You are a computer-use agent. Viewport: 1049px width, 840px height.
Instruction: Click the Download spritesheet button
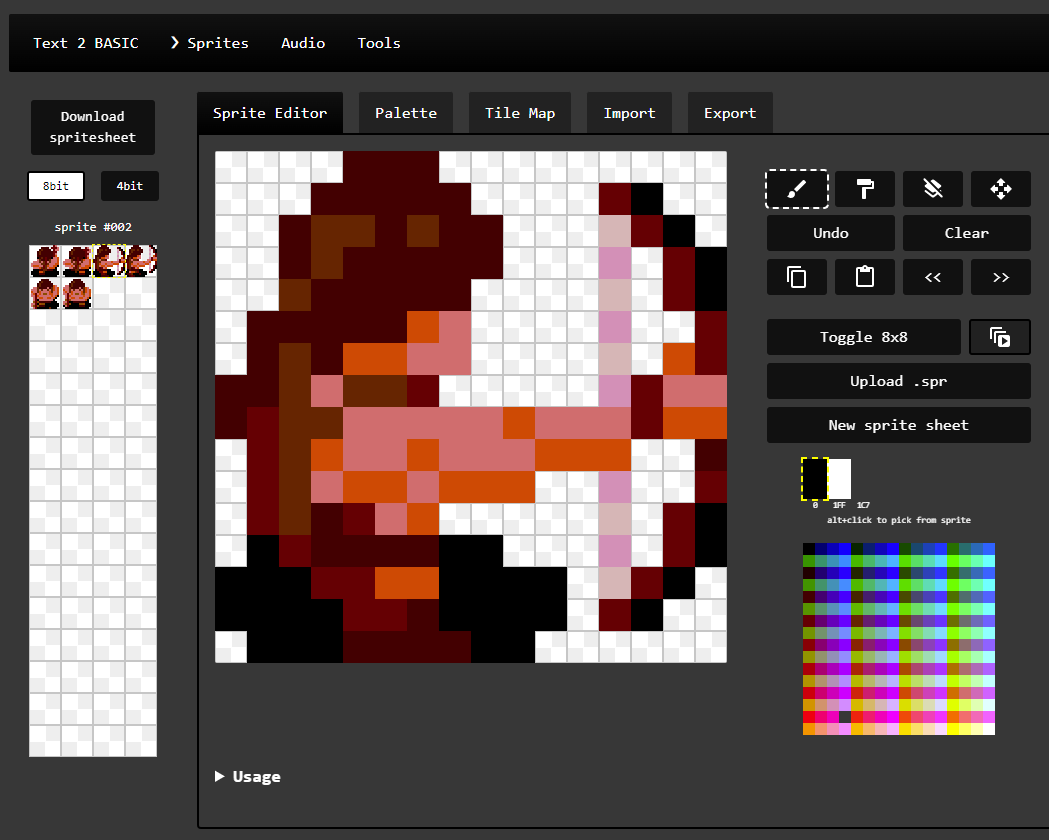tap(93, 127)
